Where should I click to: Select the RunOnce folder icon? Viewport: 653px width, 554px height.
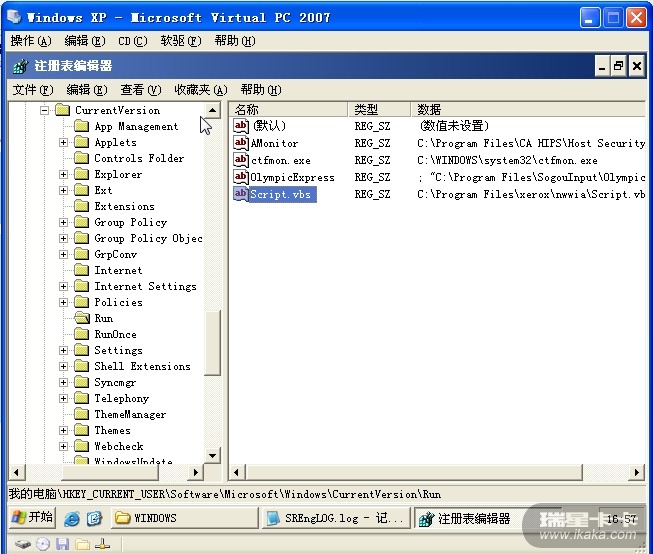click(x=82, y=334)
